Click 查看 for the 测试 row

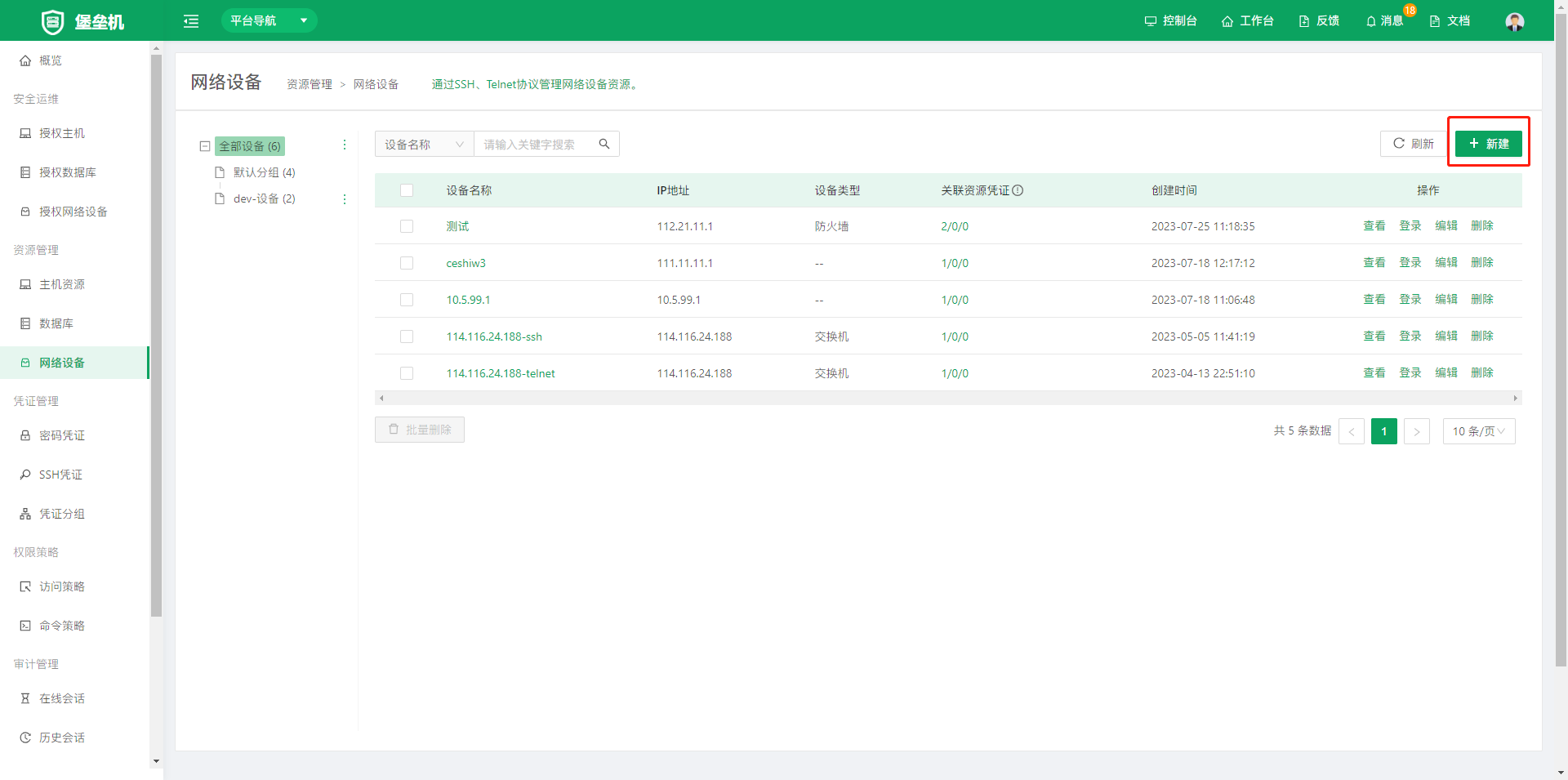tap(1374, 225)
